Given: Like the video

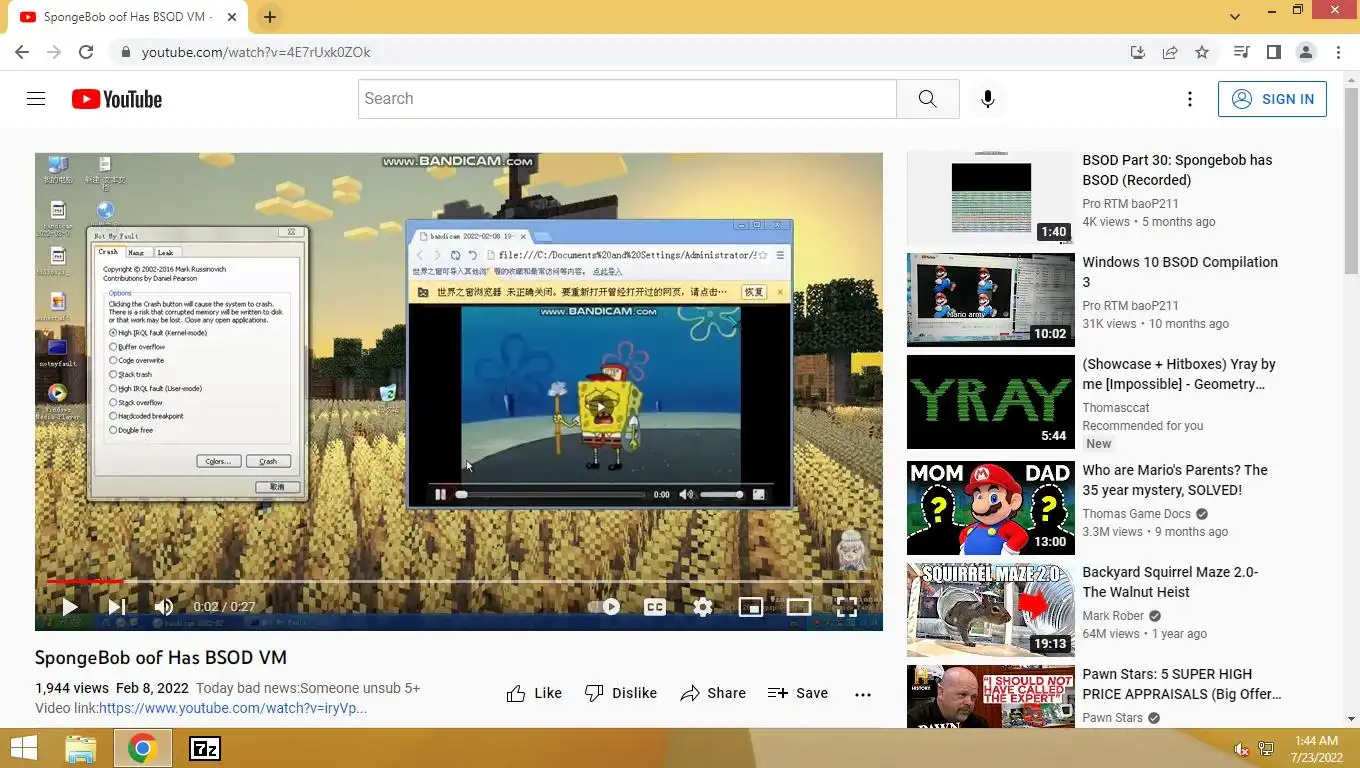Looking at the screenshot, I should click(534, 693).
